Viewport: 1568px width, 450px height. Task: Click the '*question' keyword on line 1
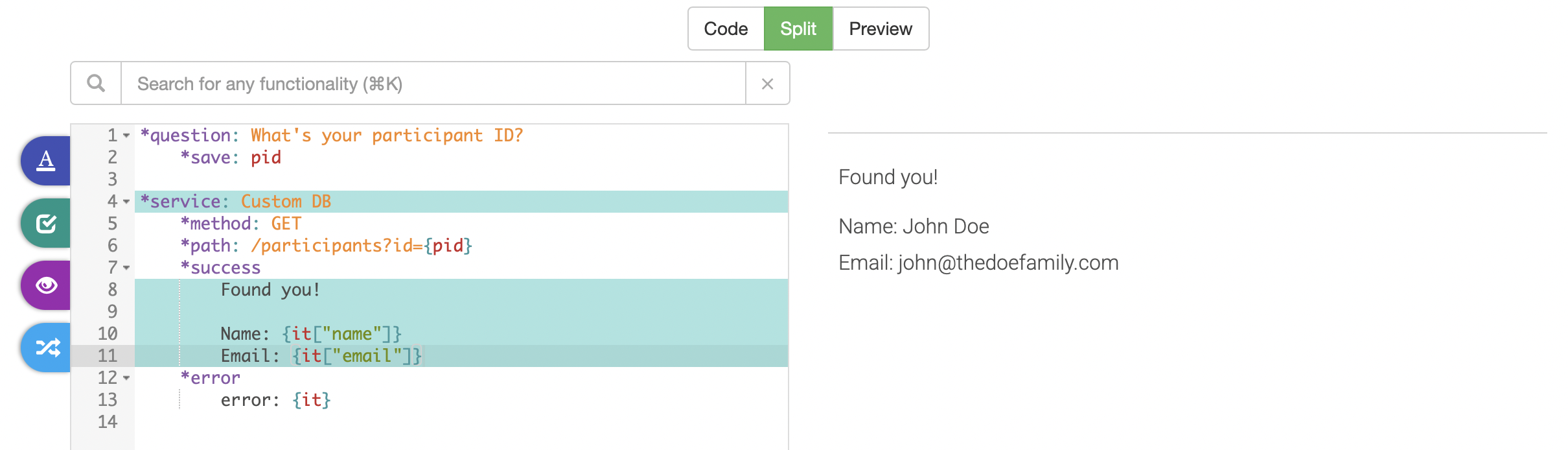tap(185, 136)
